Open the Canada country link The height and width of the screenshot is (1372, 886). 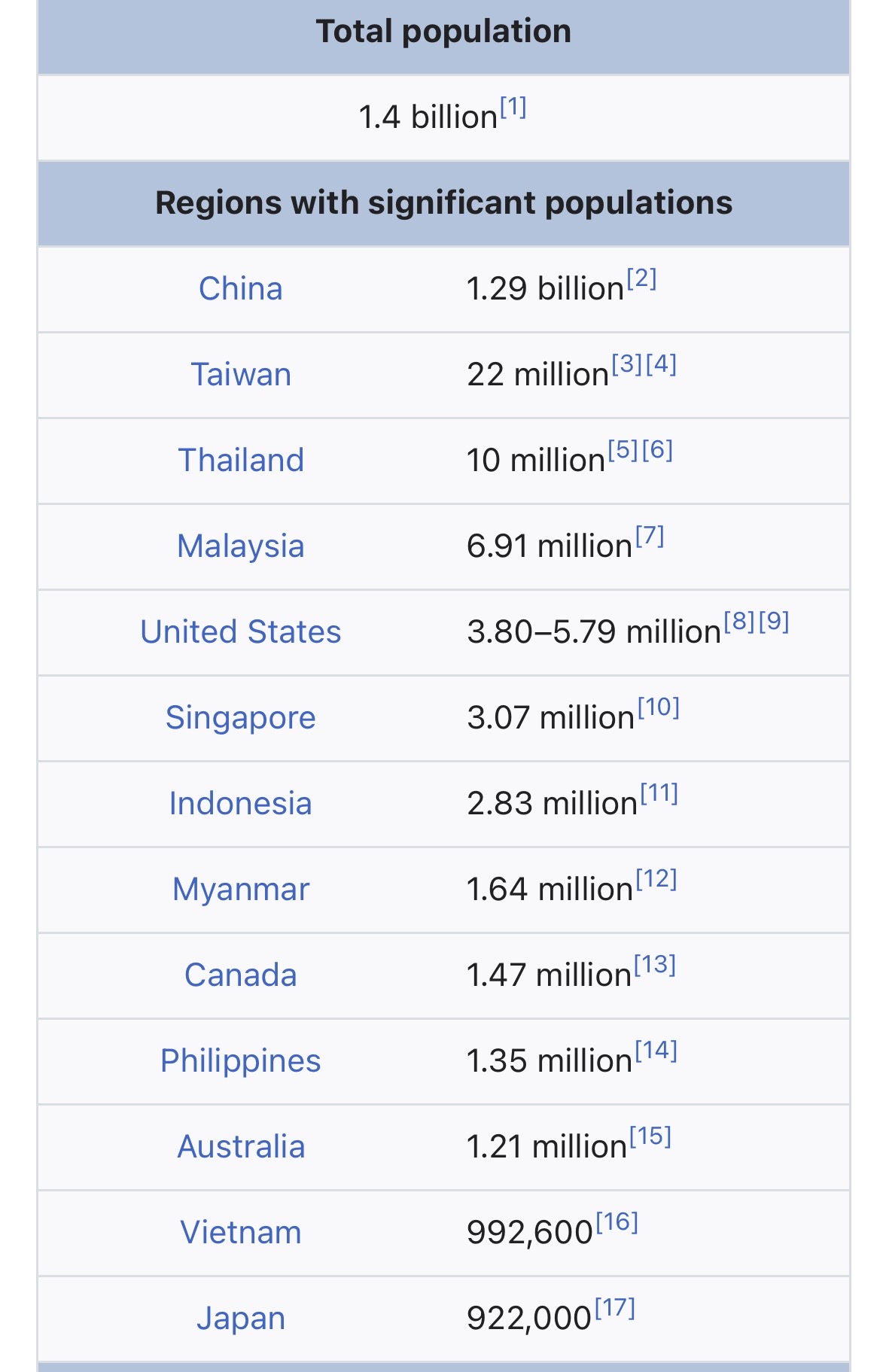(241, 975)
